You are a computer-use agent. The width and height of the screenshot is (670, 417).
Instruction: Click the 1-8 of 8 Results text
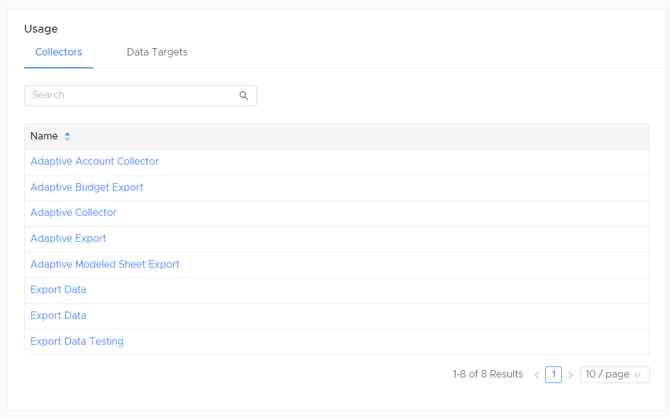click(x=488, y=374)
